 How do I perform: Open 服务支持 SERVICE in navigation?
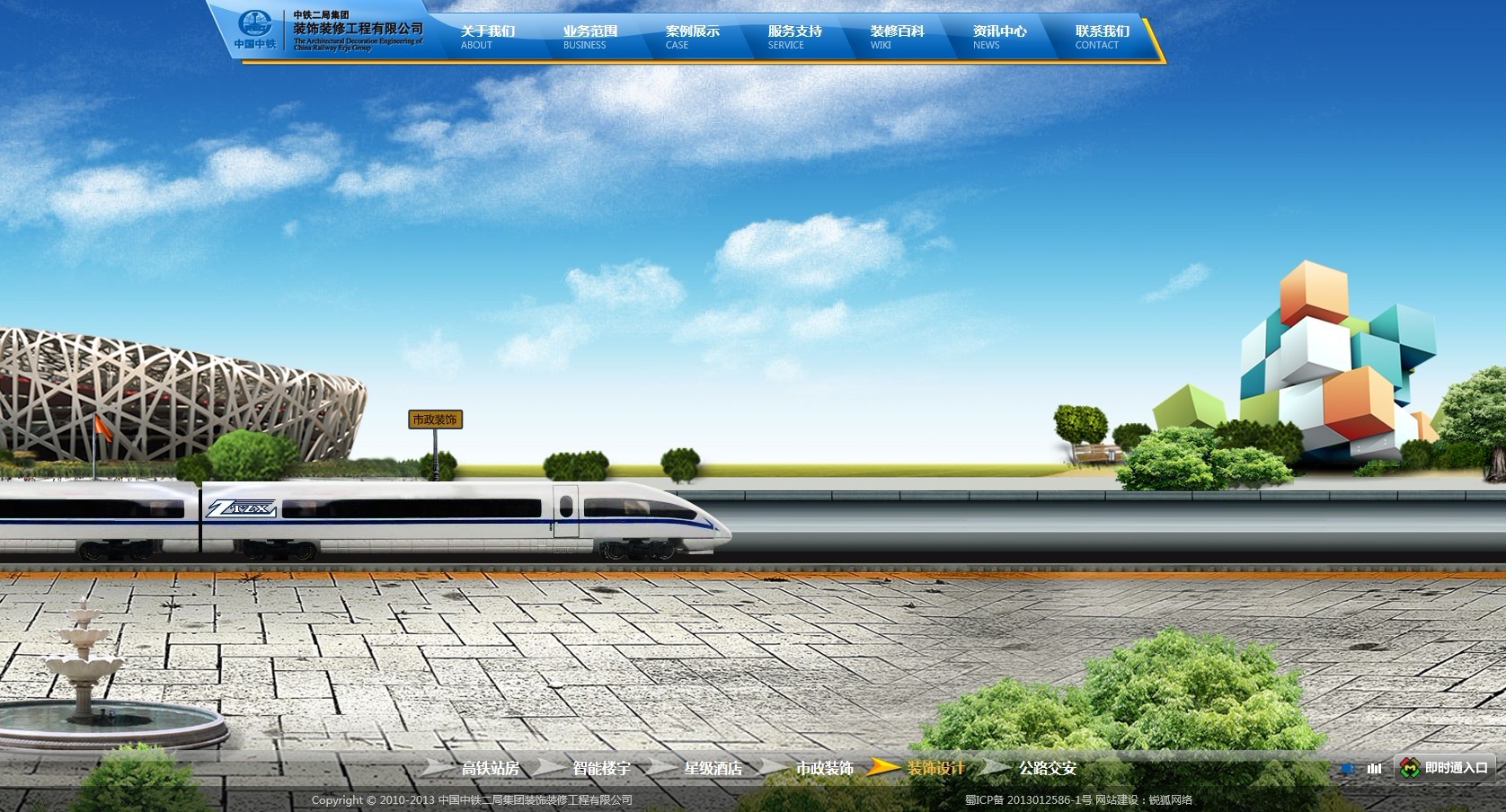pyautogui.click(x=794, y=37)
